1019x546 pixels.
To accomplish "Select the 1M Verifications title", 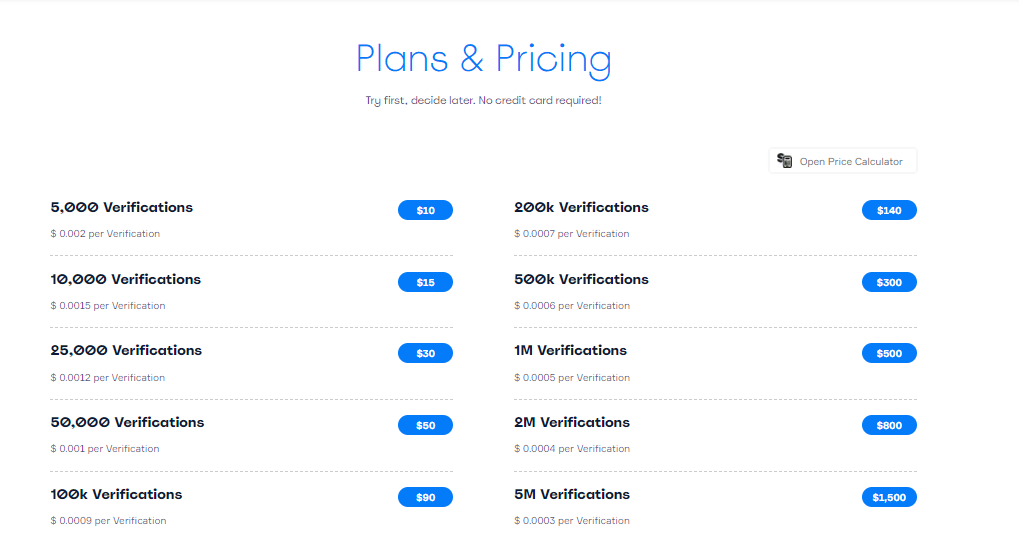I will pyautogui.click(x=570, y=350).
